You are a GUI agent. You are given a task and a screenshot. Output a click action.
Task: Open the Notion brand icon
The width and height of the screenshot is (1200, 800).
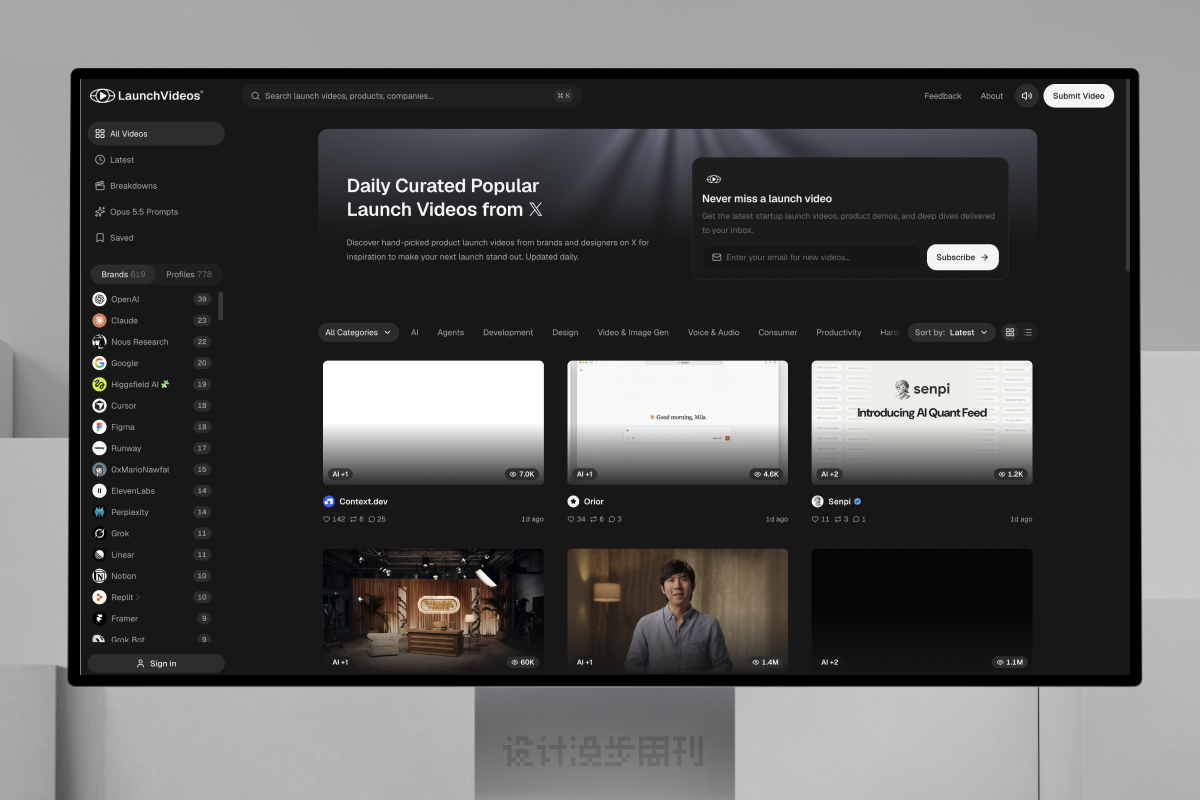[99, 576]
